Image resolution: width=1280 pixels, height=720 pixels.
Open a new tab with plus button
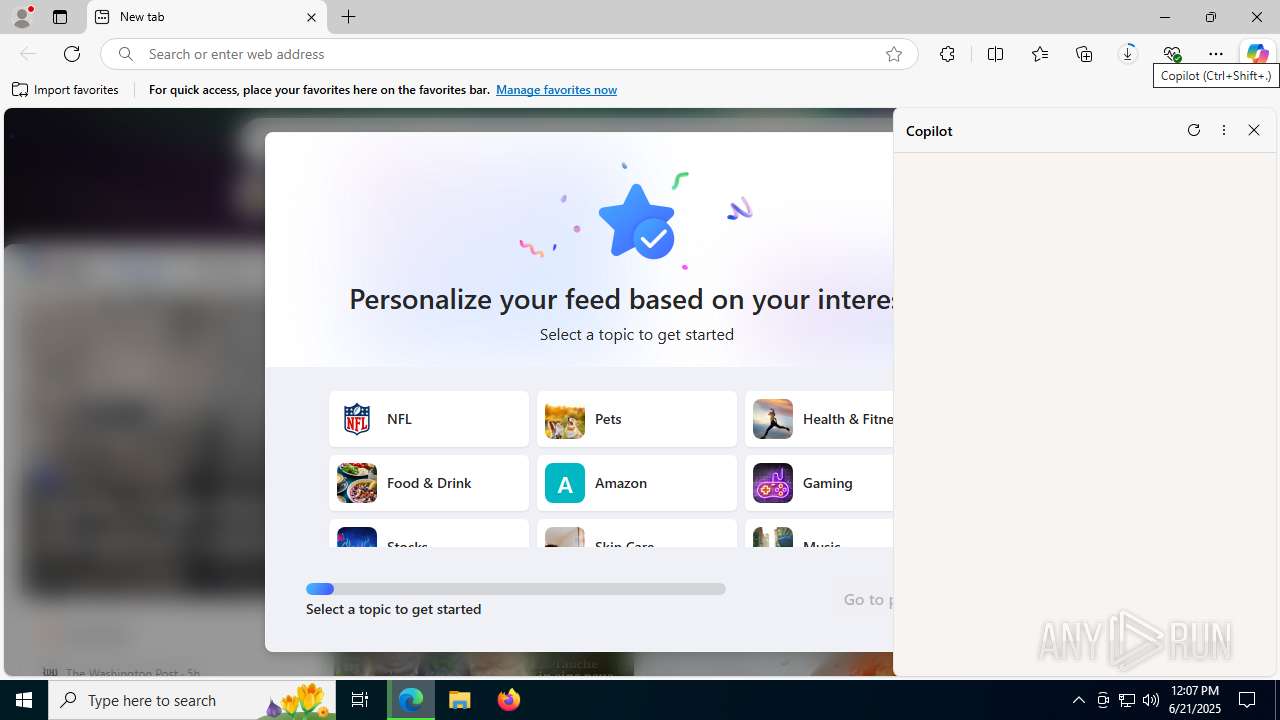coord(349,17)
